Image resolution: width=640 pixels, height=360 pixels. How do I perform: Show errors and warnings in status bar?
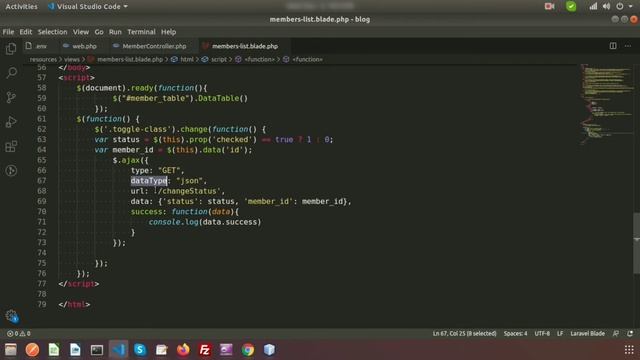[18, 333]
